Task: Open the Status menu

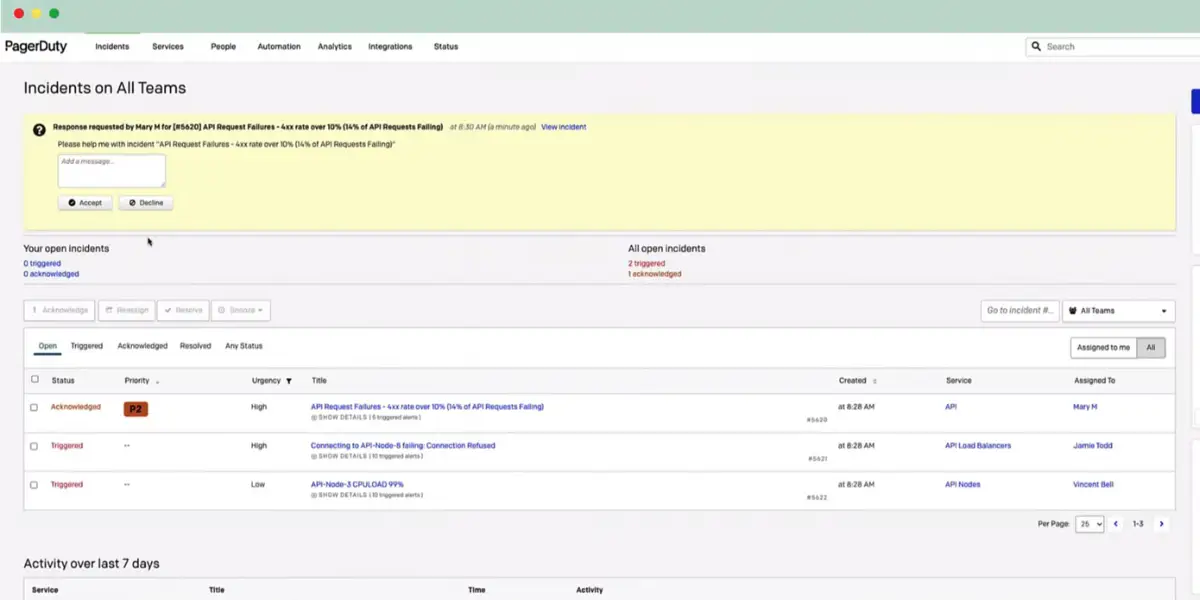Action: point(446,47)
